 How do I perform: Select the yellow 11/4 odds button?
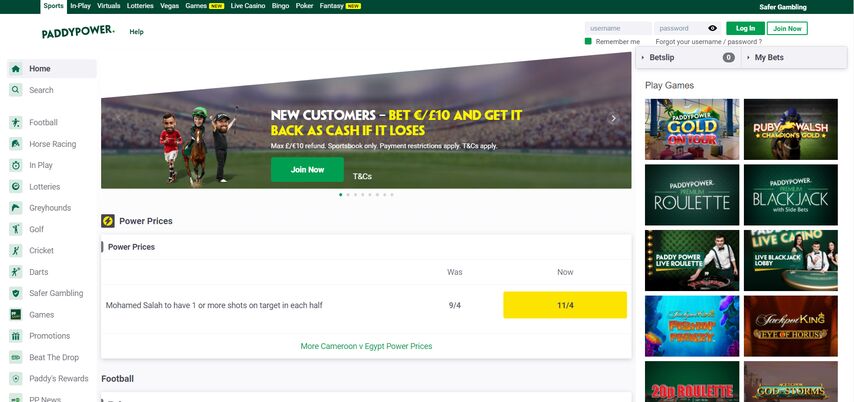tap(565, 305)
